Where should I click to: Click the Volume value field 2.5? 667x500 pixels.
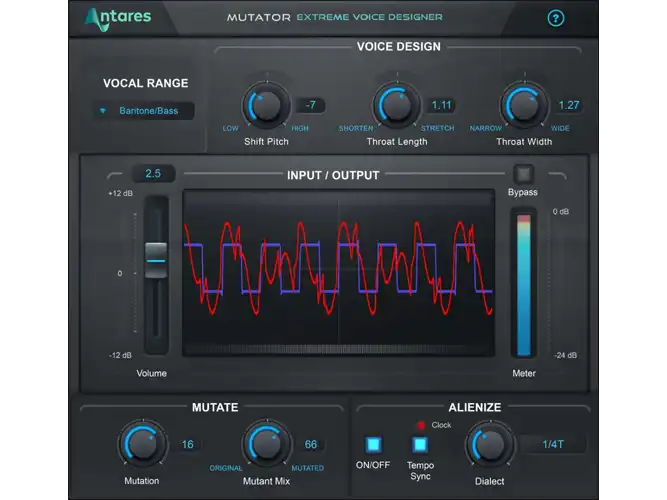coord(153,174)
